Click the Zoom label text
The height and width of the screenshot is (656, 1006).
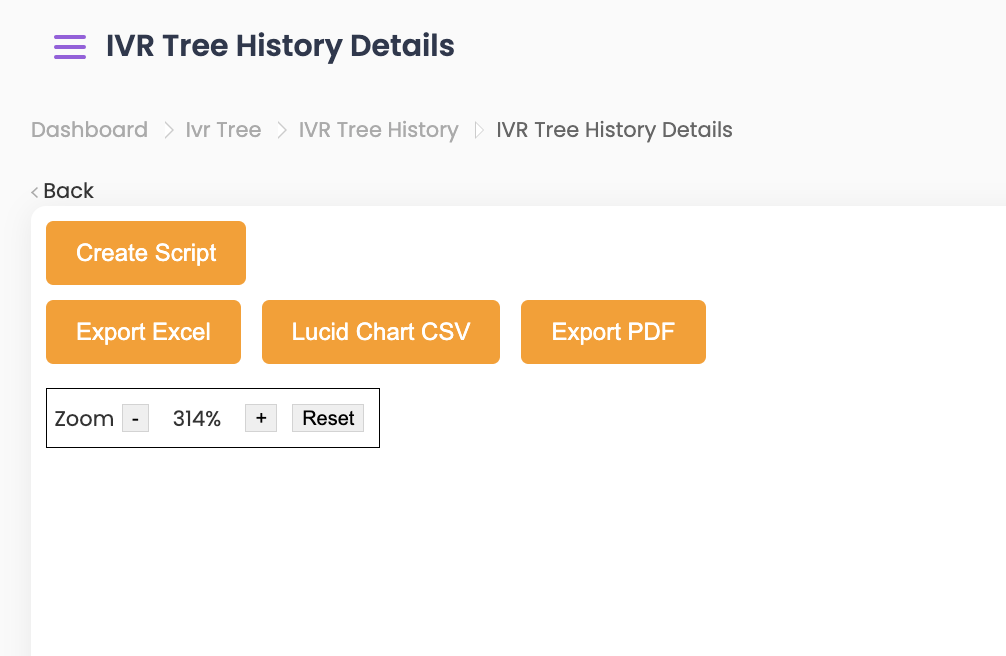[x=84, y=419]
